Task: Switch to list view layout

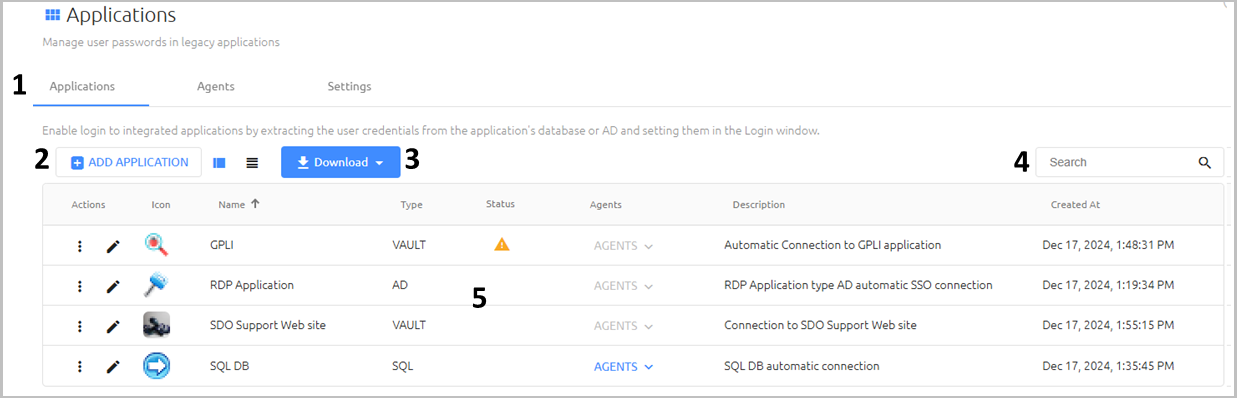Action: tap(252, 162)
